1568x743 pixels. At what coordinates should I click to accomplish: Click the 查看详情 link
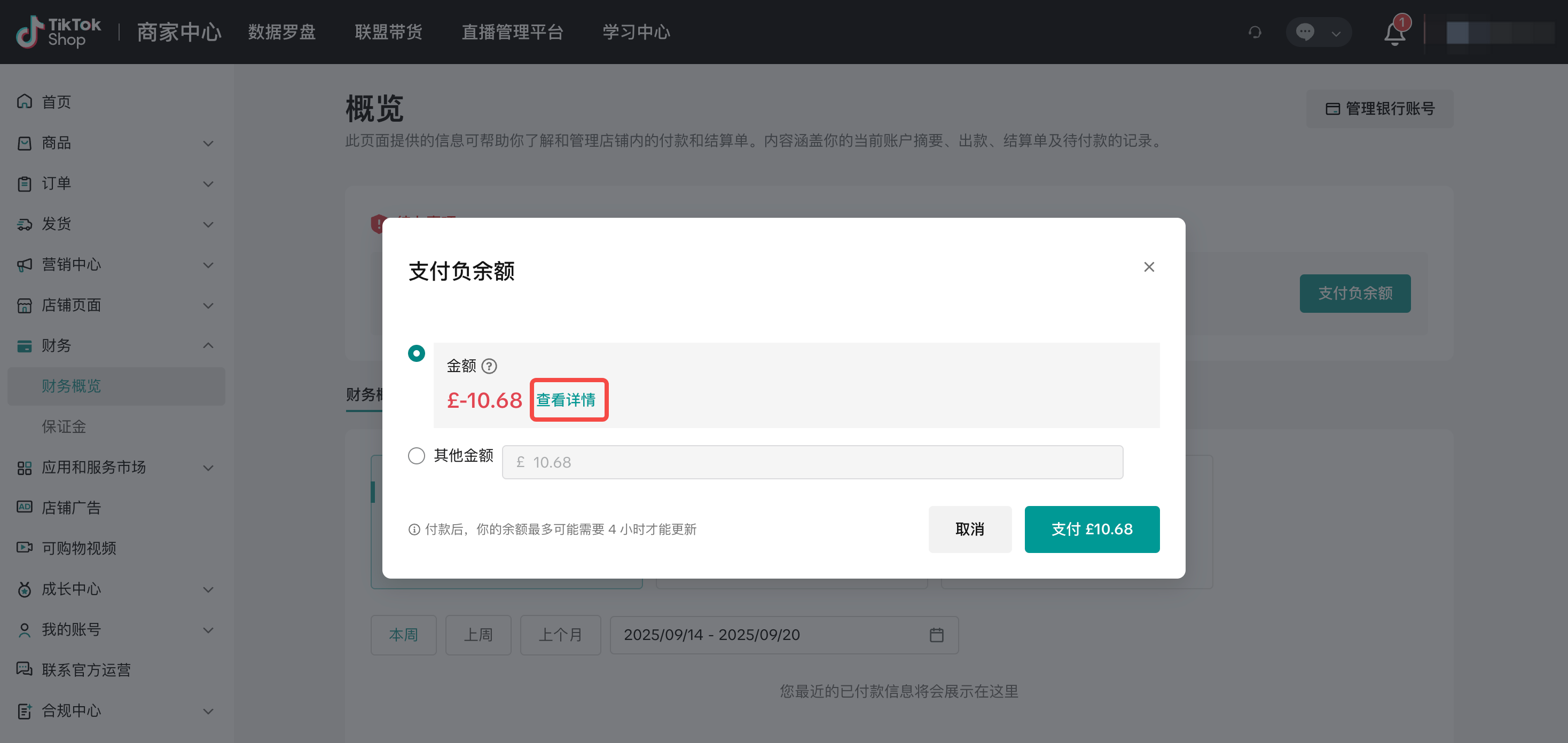coord(566,400)
